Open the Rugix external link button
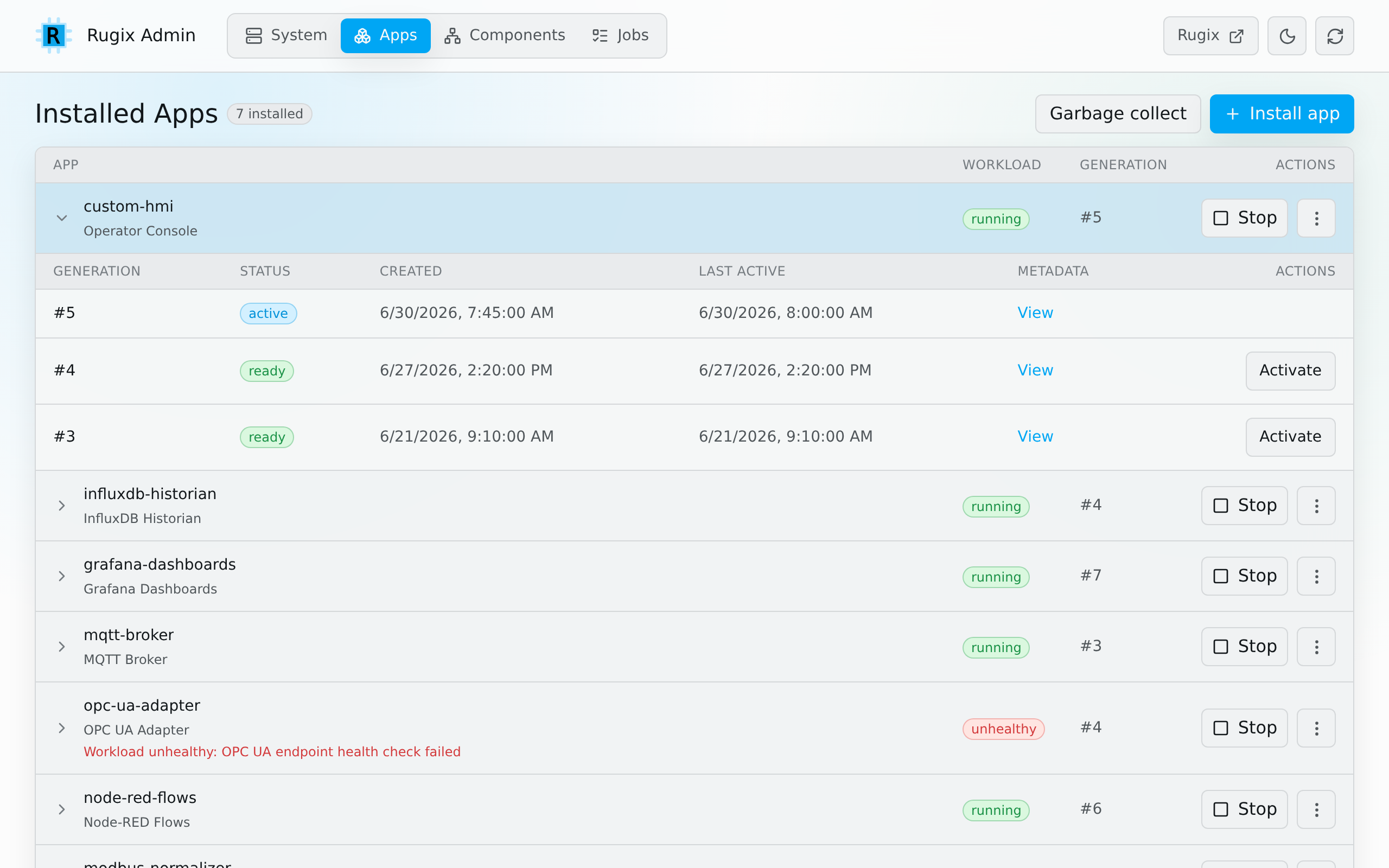 pos(1210,36)
